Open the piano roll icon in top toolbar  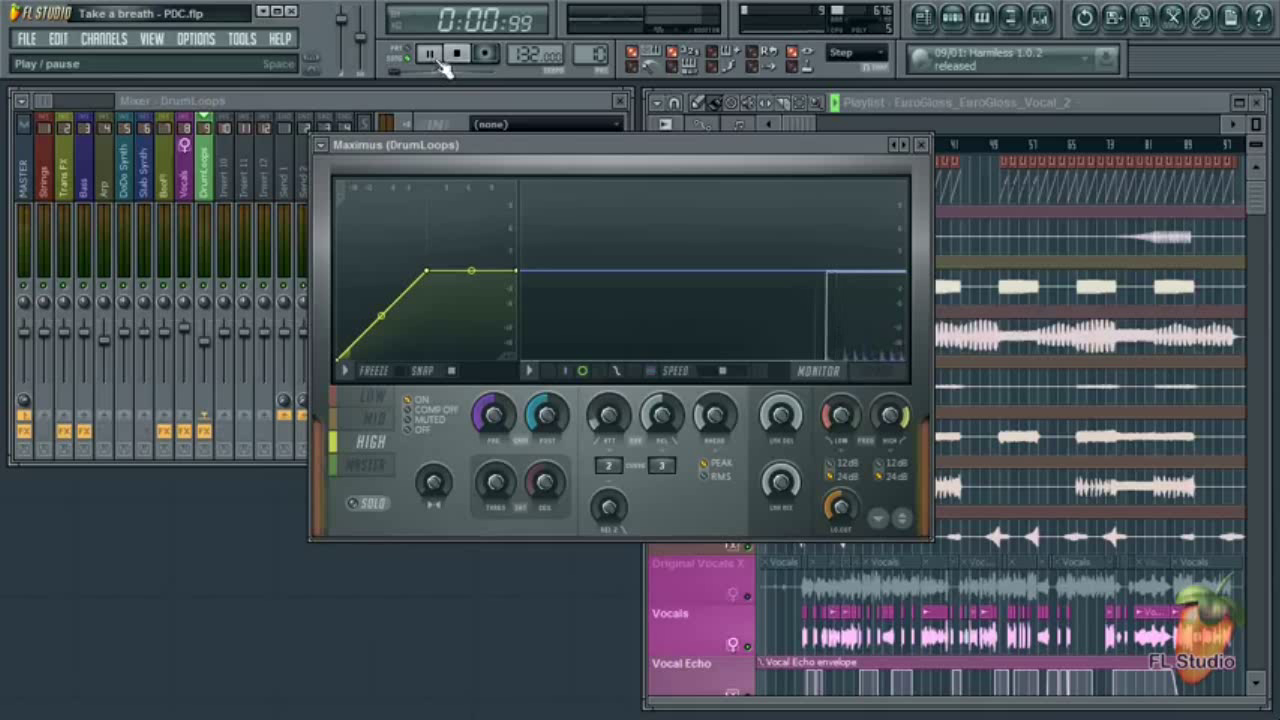(x=982, y=17)
